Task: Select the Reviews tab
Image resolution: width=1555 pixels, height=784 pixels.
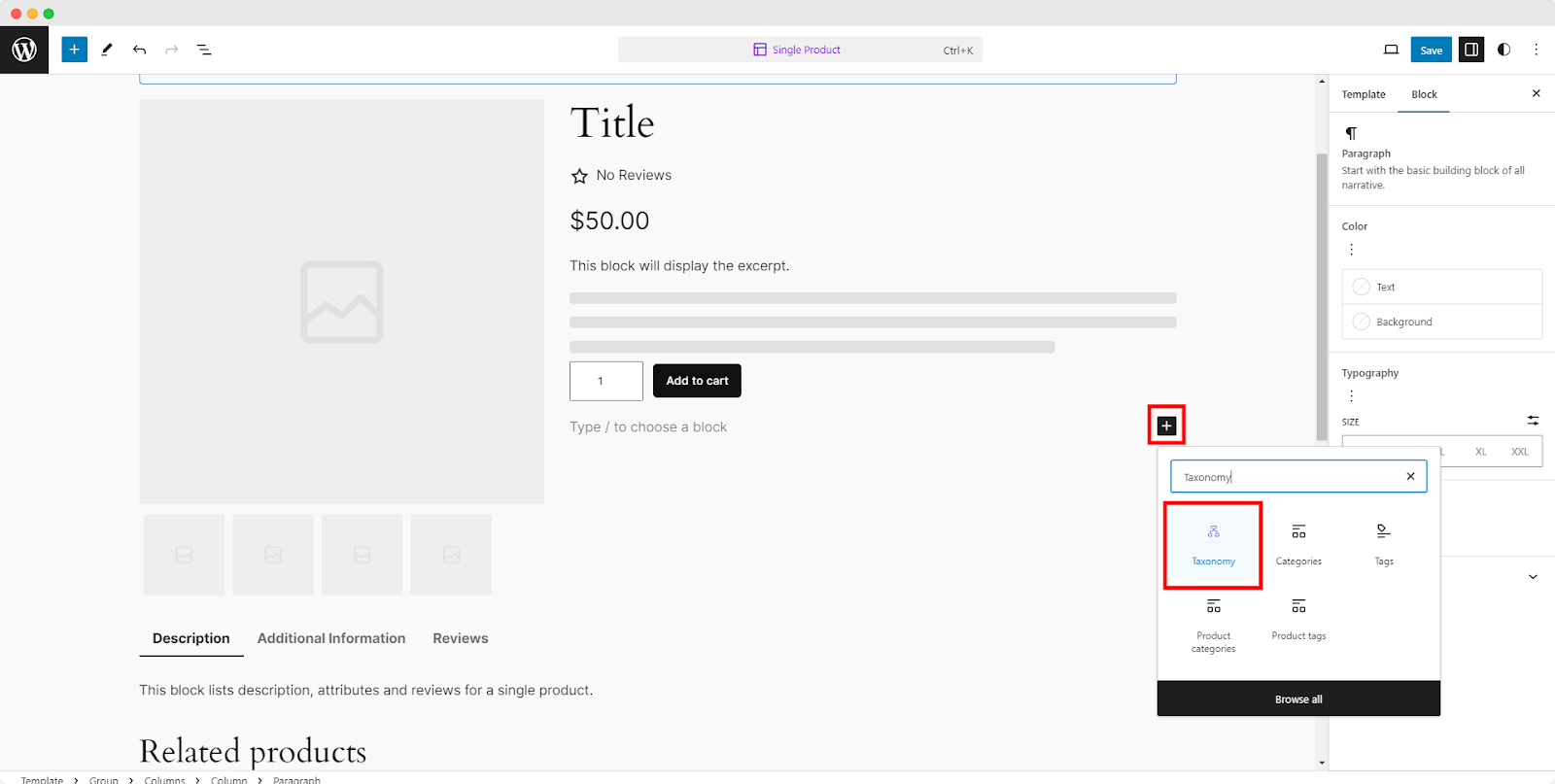Action: [461, 638]
